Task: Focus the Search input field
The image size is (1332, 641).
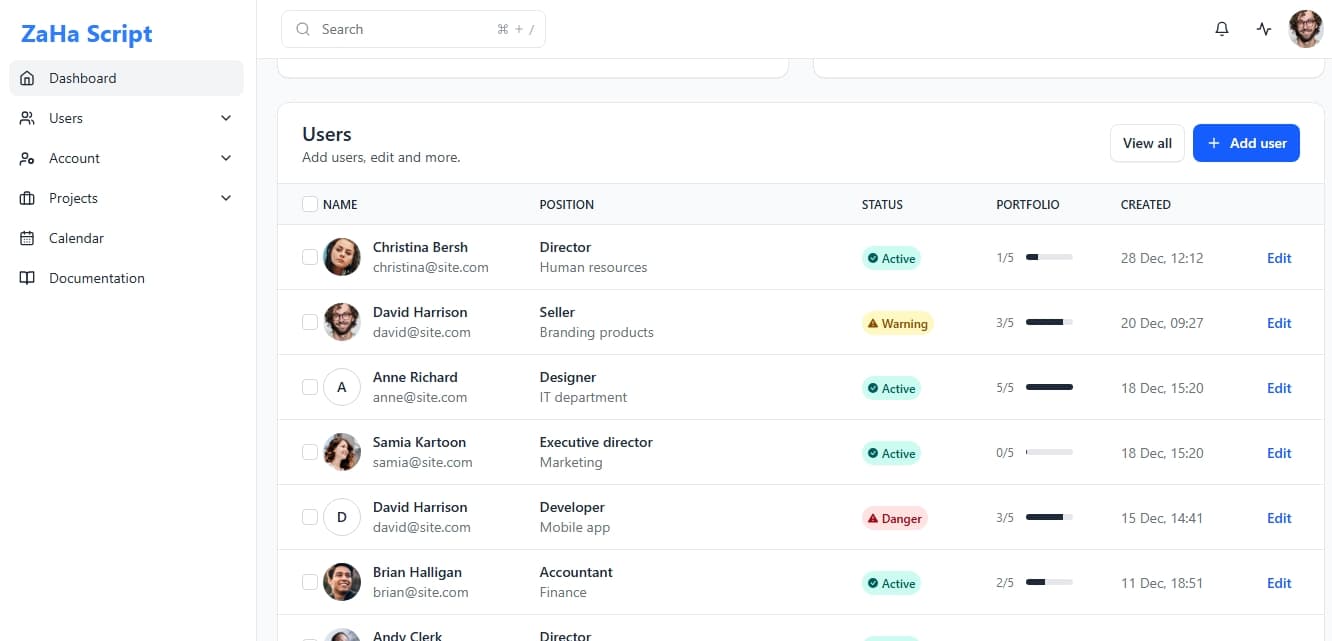Action: 405,29
